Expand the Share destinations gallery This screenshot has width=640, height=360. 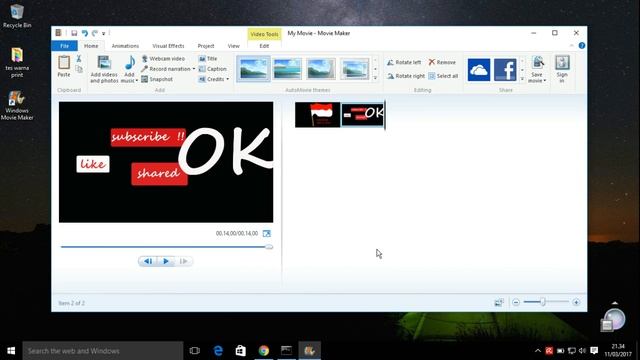click(522, 78)
